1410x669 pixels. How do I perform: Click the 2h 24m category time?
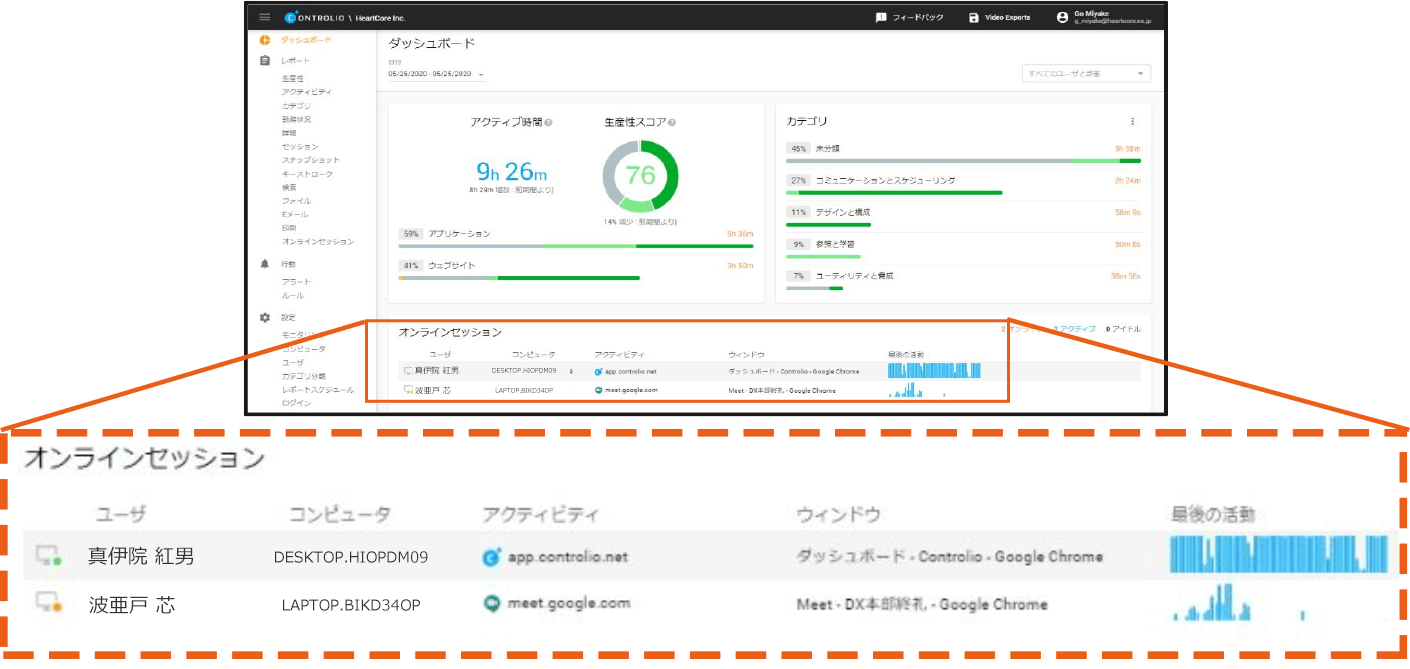point(1128,181)
